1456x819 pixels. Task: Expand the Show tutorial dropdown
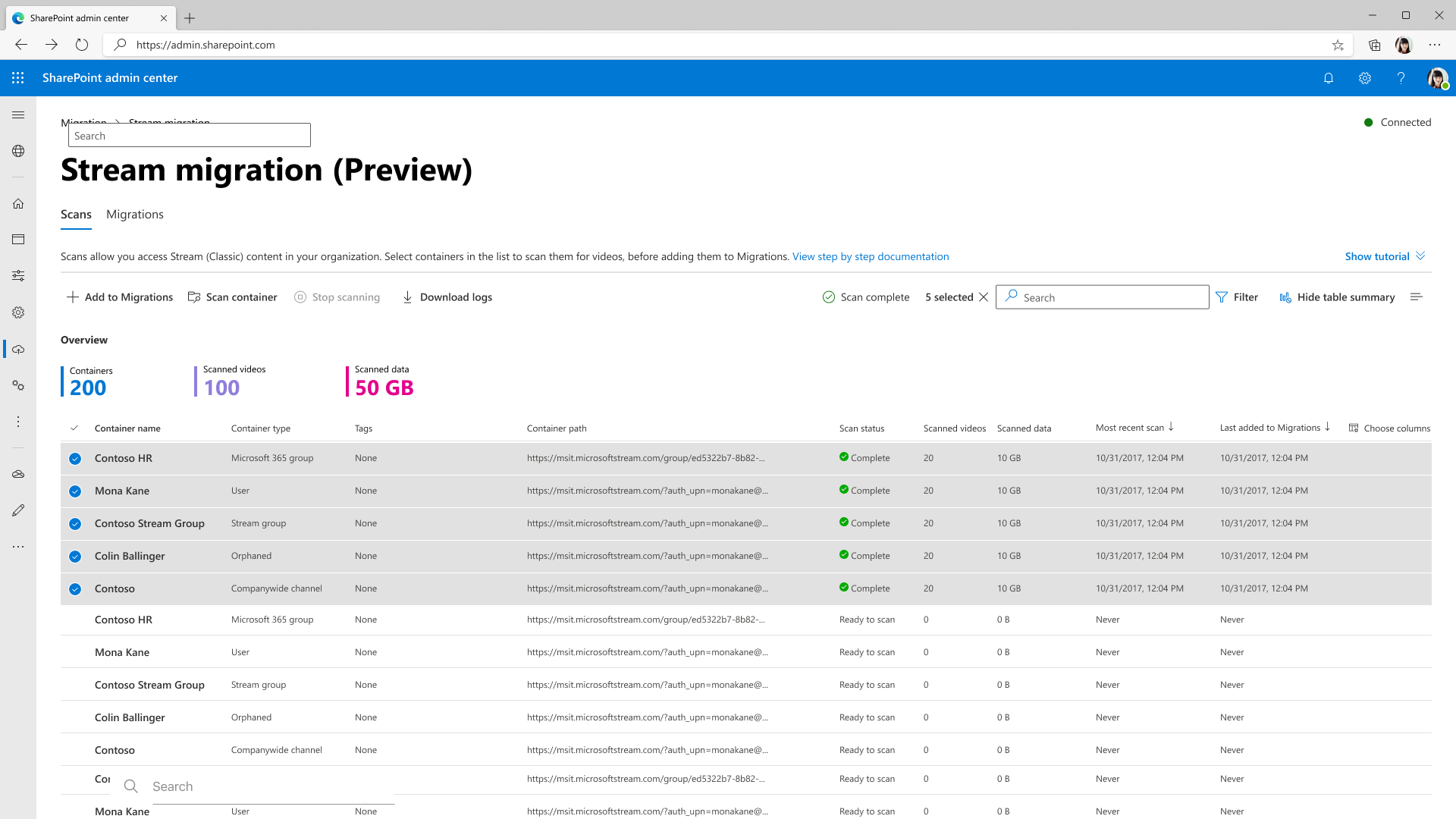click(1384, 255)
